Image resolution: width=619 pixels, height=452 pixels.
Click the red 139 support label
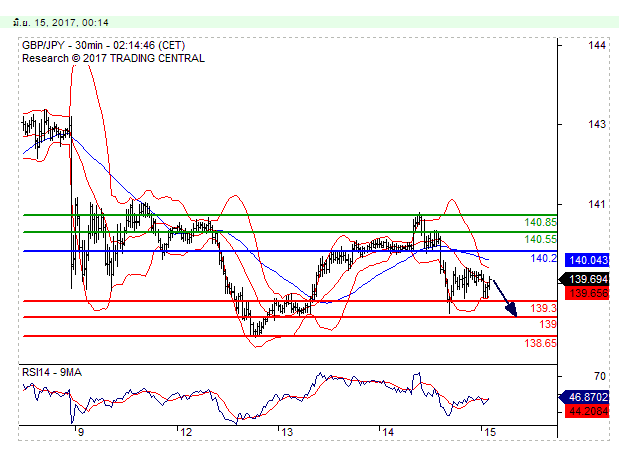click(x=548, y=324)
